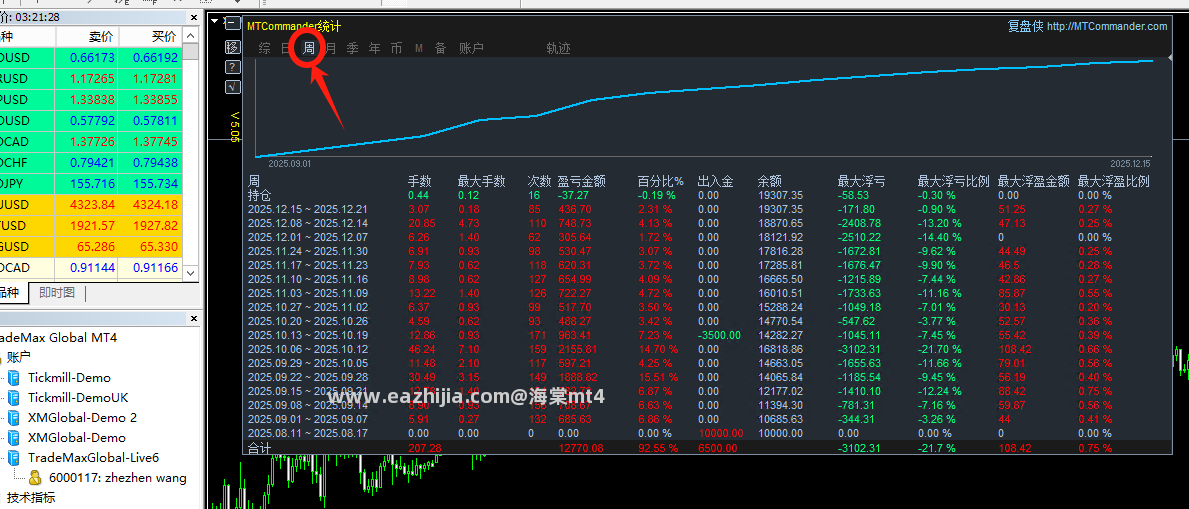Minimize the MTCommander statistics panel with dash icon
The height and width of the screenshot is (509, 1189).
234,25
